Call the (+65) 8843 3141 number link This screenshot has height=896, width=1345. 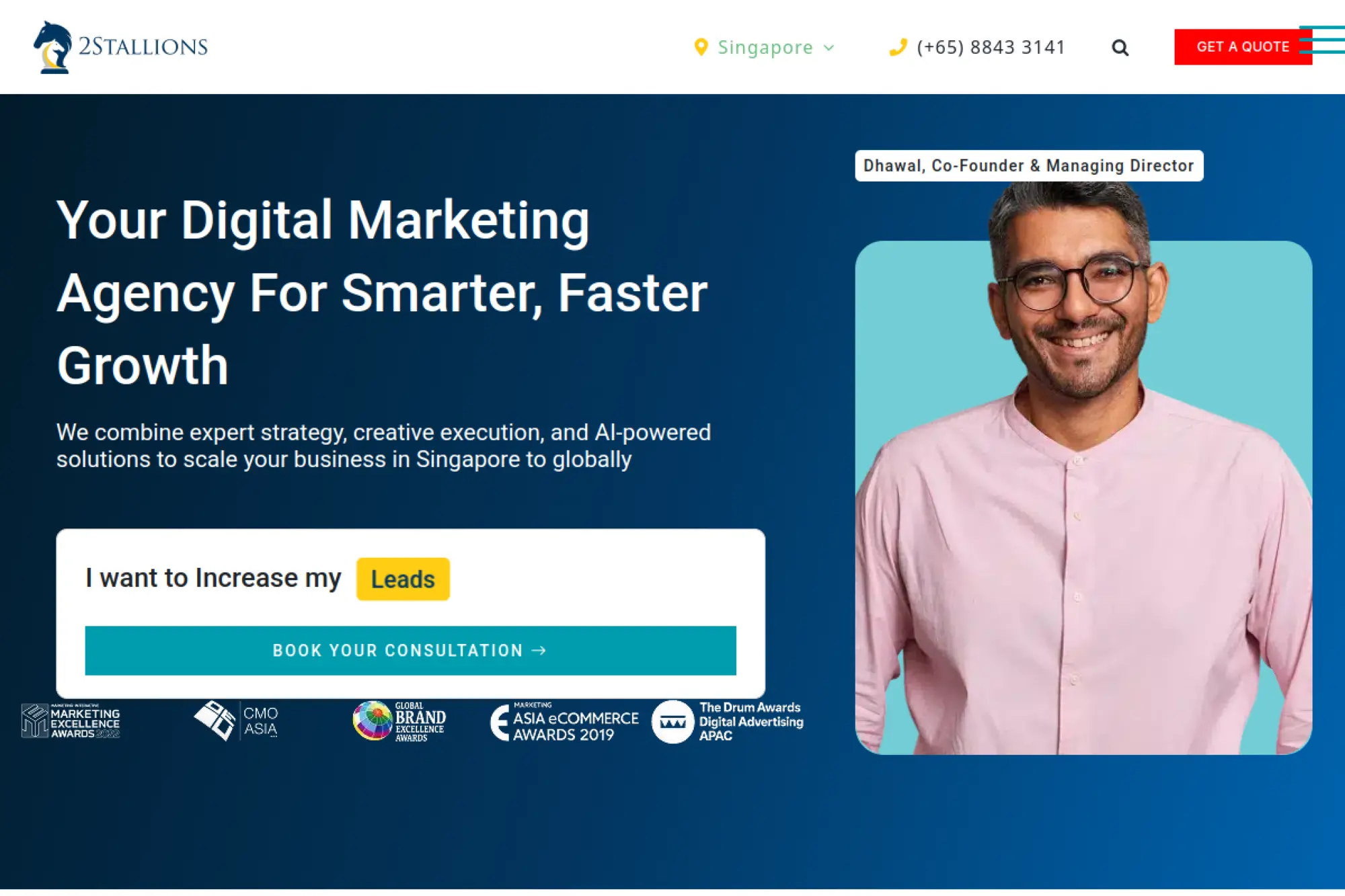click(991, 47)
